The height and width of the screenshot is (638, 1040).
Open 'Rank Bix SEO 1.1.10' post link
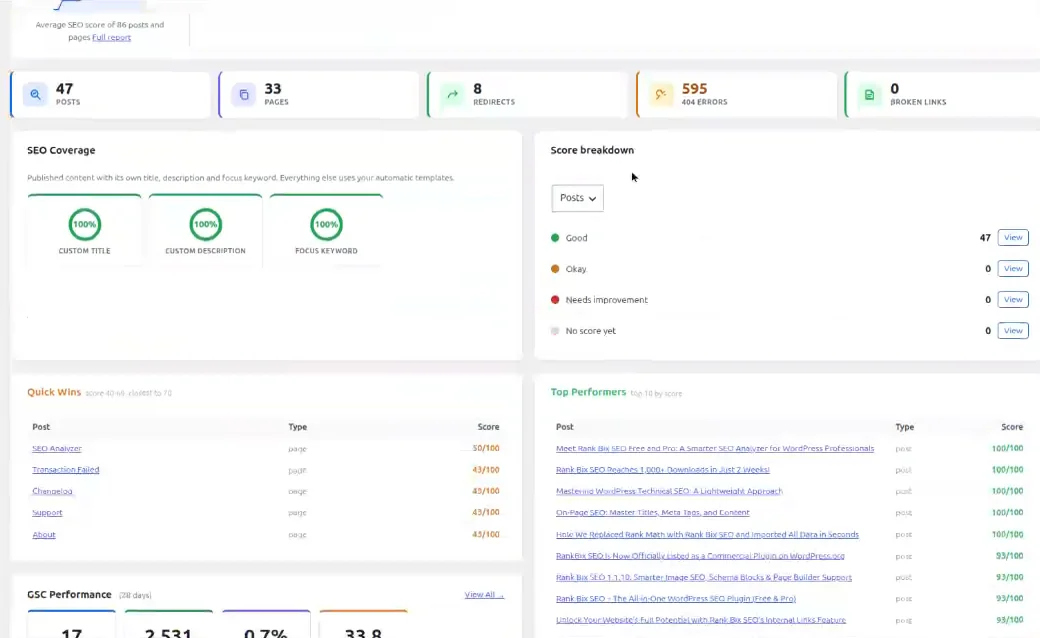click(704, 578)
